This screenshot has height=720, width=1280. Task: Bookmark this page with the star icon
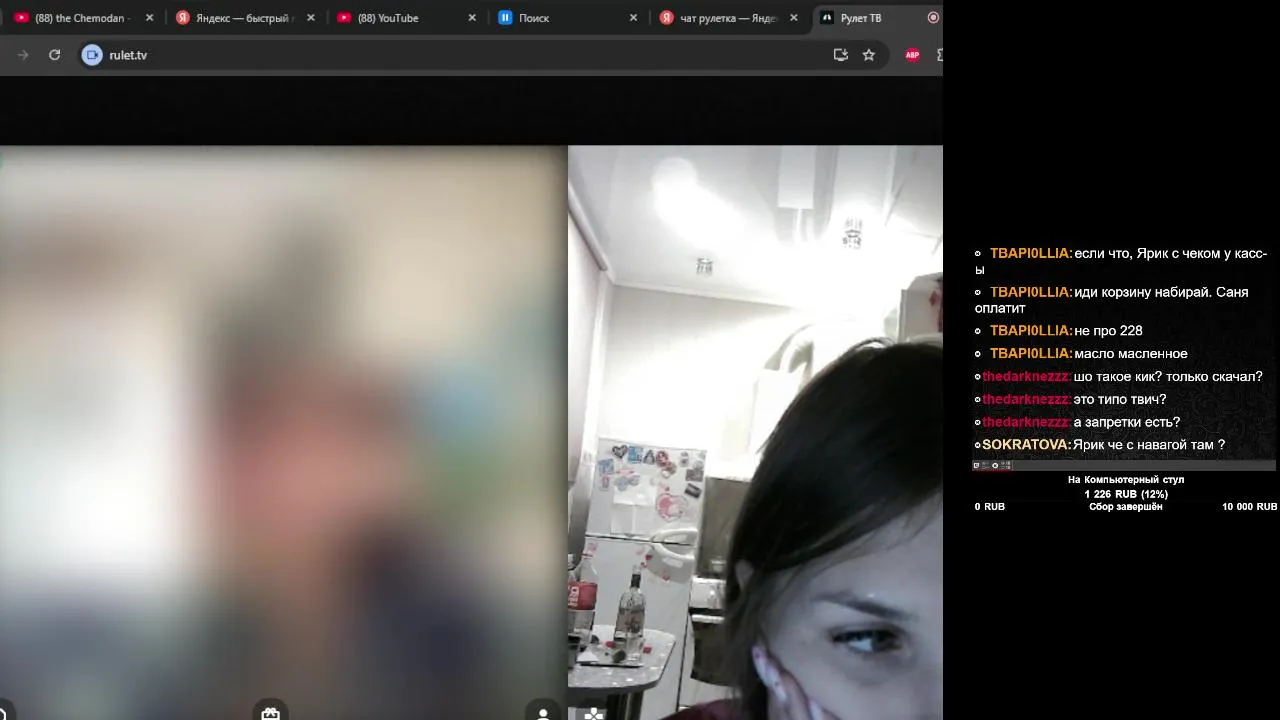click(x=869, y=55)
